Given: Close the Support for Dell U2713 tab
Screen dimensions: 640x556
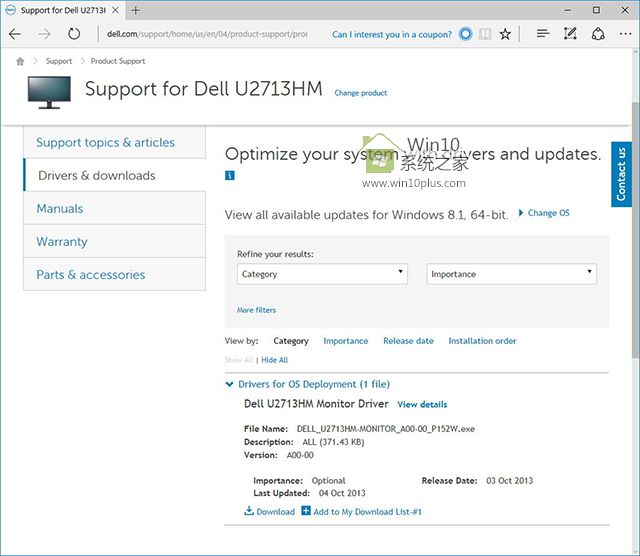Looking at the screenshot, I should [116, 10].
